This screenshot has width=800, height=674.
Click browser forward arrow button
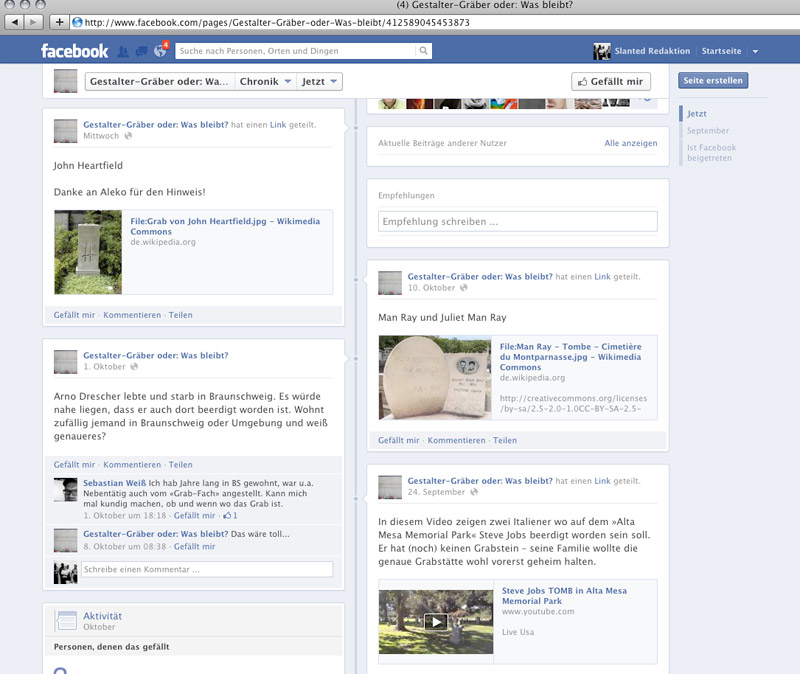pos(33,22)
